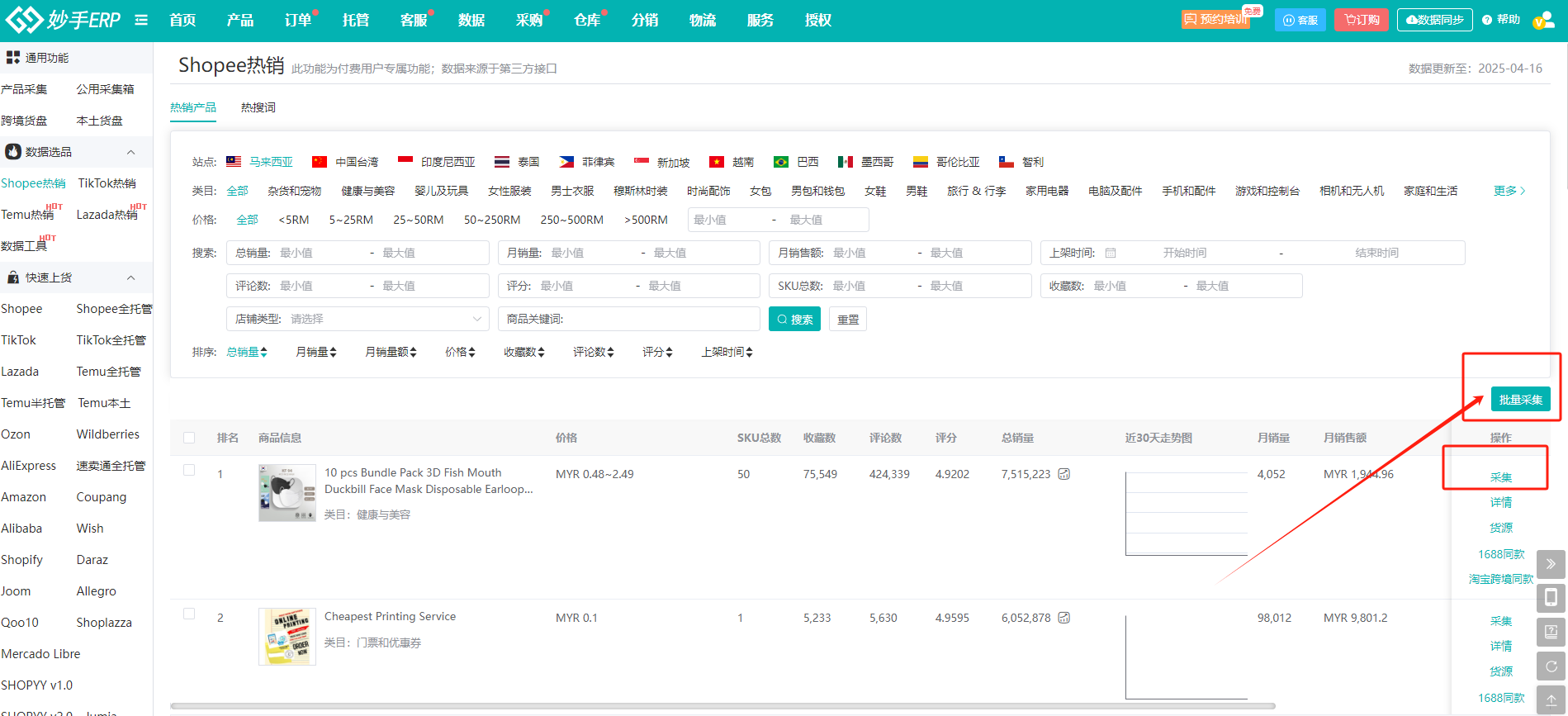Click the 重置 reset button
1568x716 pixels.
[848, 319]
